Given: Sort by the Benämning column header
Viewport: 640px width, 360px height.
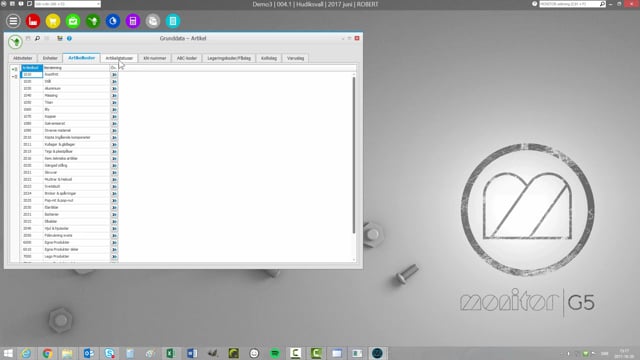Looking at the screenshot, I should pyautogui.click(x=76, y=68).
